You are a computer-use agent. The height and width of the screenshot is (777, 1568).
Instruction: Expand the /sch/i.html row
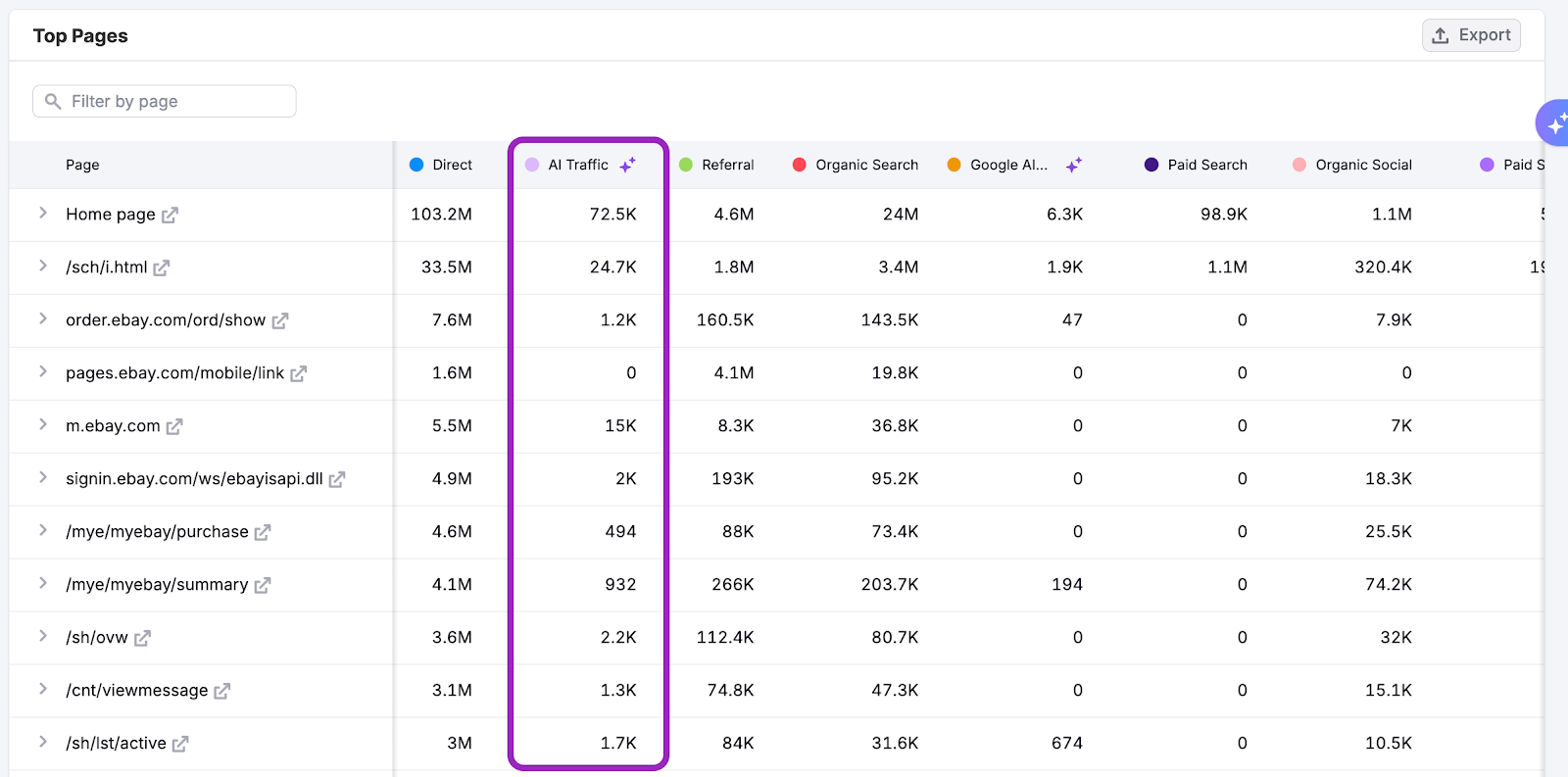click(43, 266)
